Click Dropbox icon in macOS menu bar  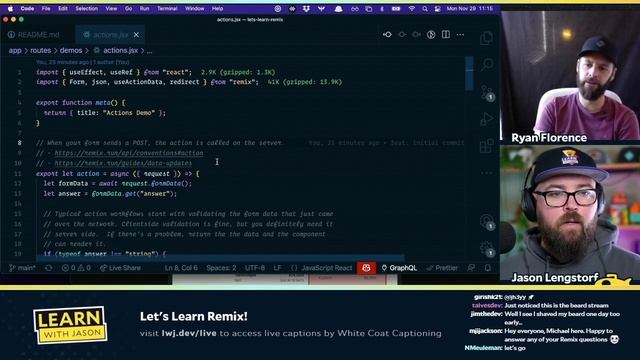click(306, 9)
